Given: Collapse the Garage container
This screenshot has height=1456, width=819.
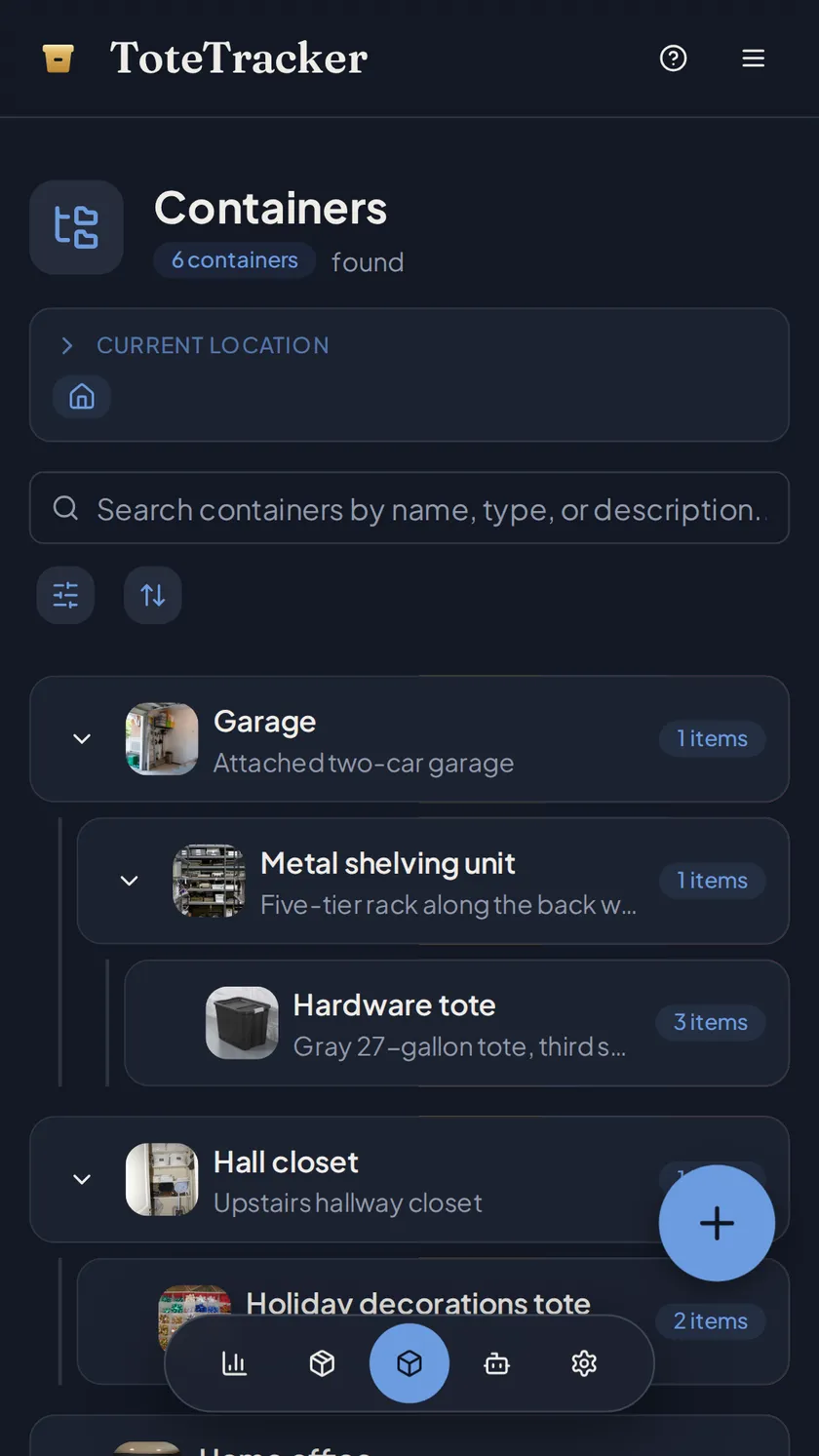Looking at the screenshot, I should point(82,739).
